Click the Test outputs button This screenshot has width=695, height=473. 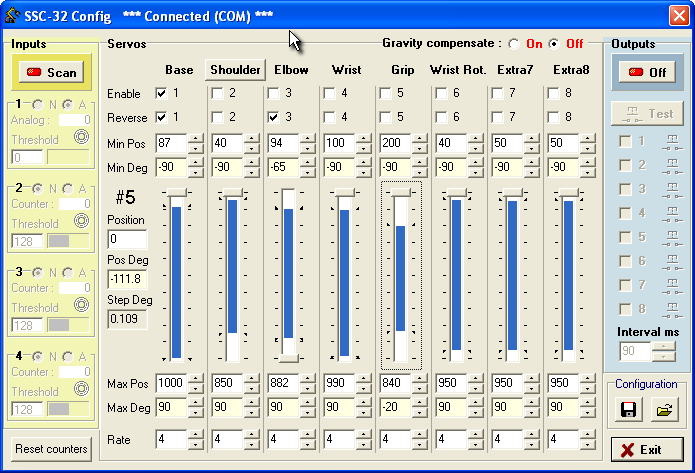point(647,114)
